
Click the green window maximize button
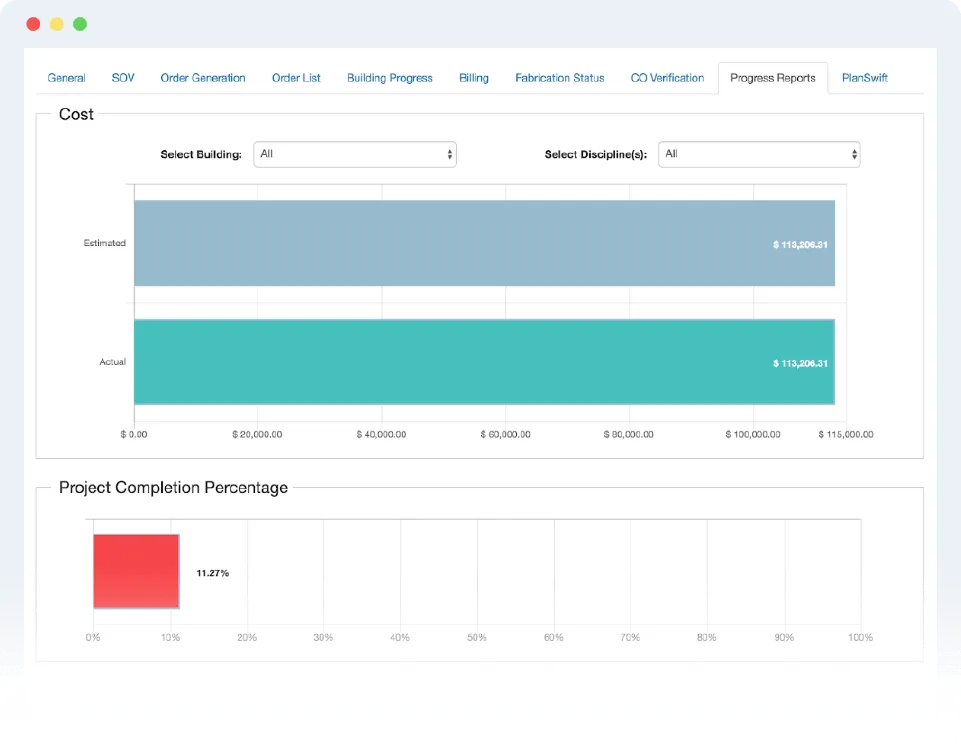click(x=80, y=24)
